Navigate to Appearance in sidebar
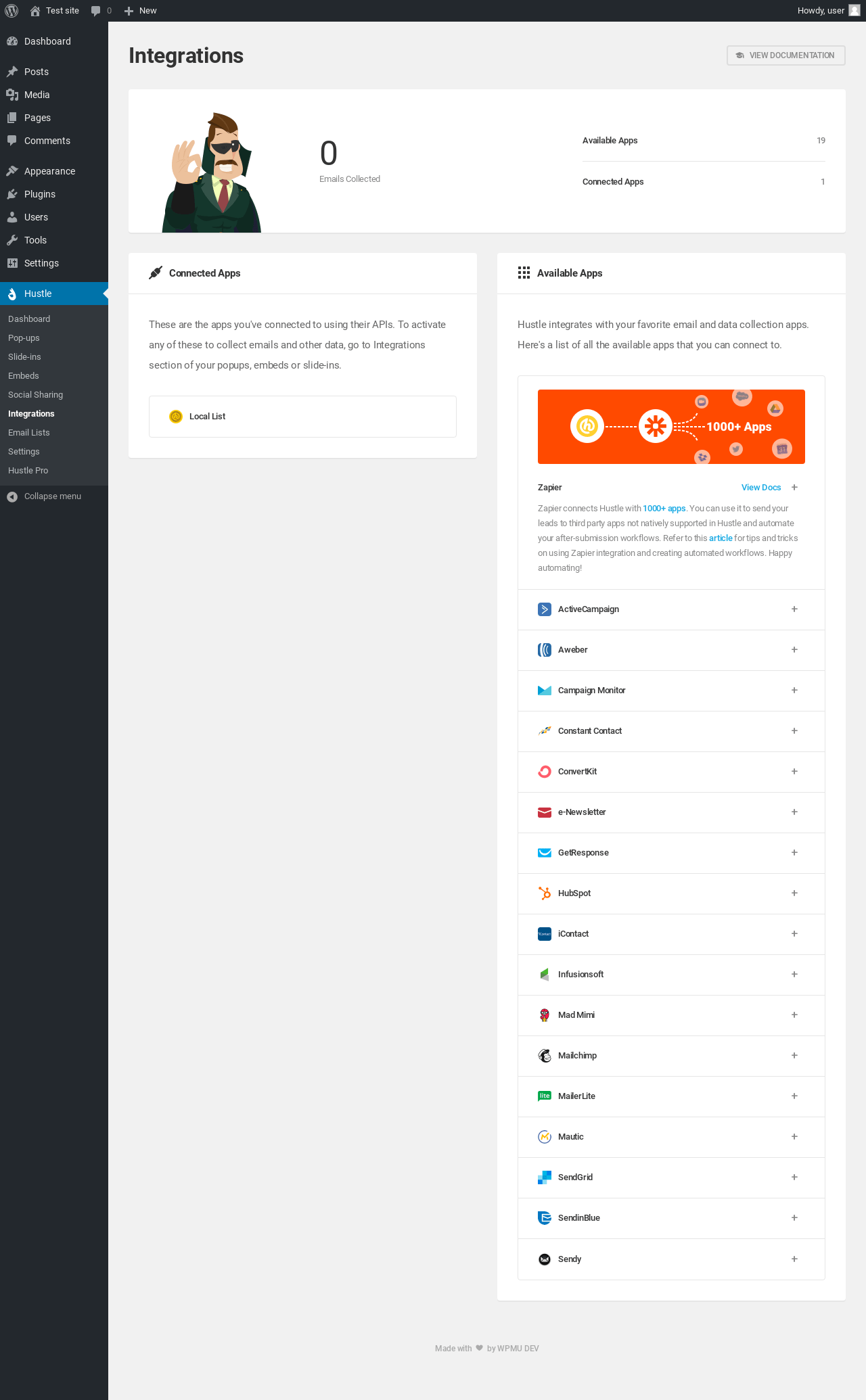 (54, 171)
